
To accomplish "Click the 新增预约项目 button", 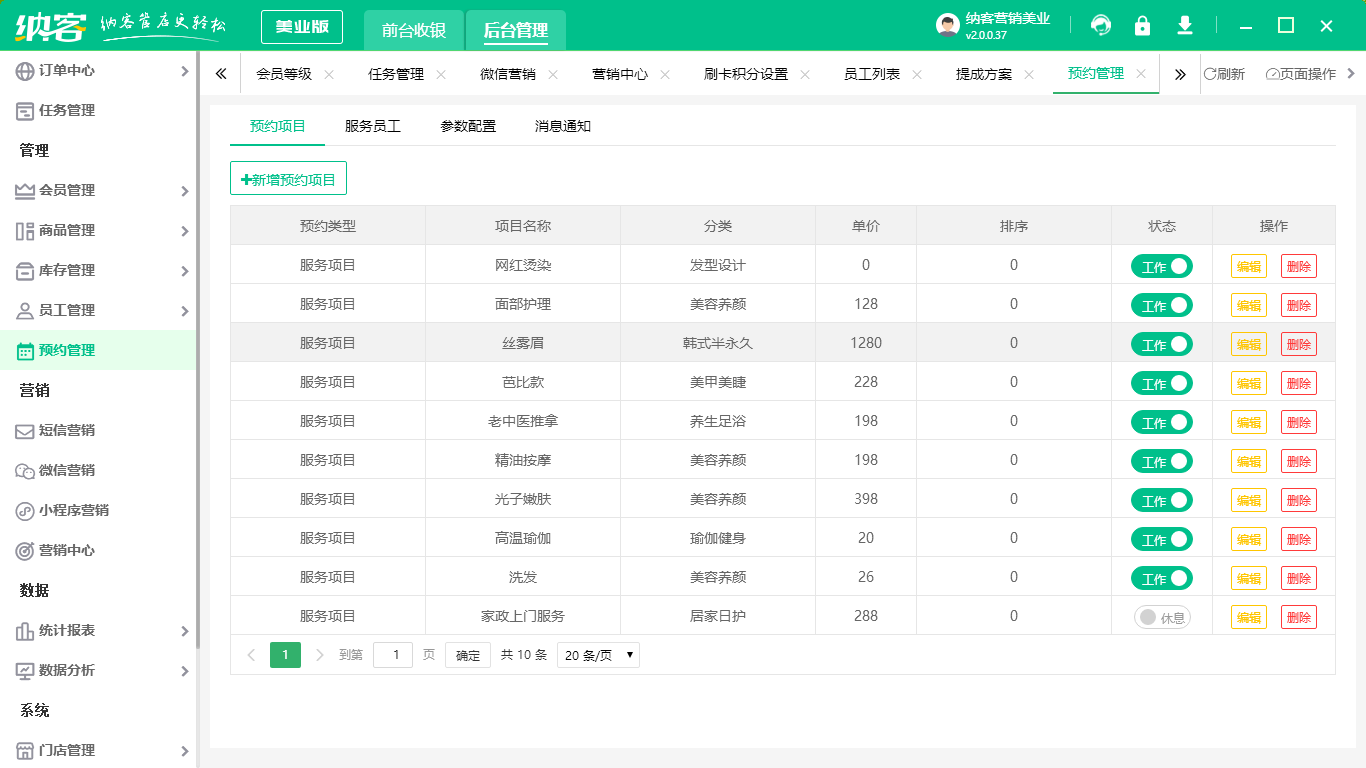I will pyautogui.click(x=288, y=177).
